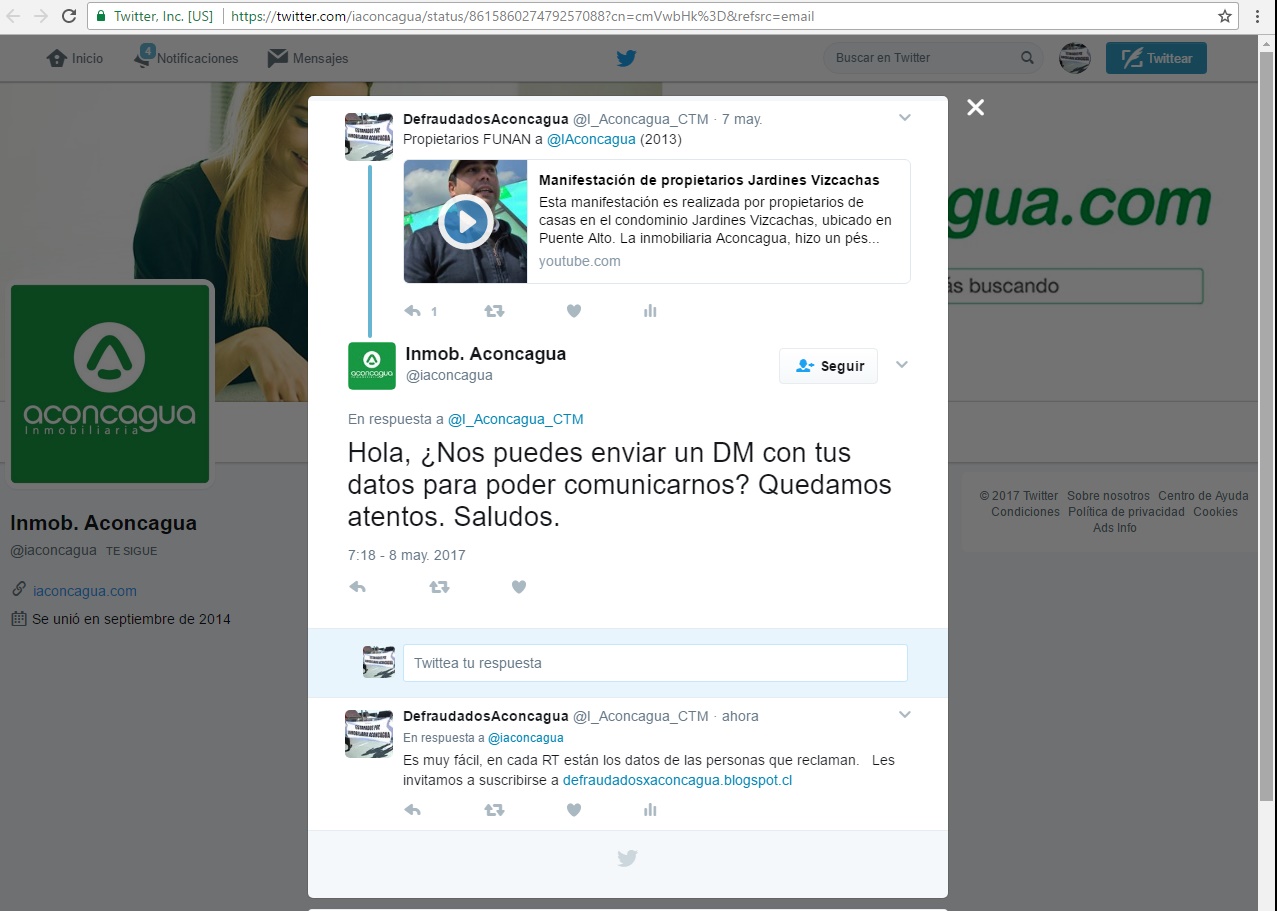Open @iaconcagua link in the latest reply
This screenshot has width=1277, height=911.
click(x=526, y=738)
